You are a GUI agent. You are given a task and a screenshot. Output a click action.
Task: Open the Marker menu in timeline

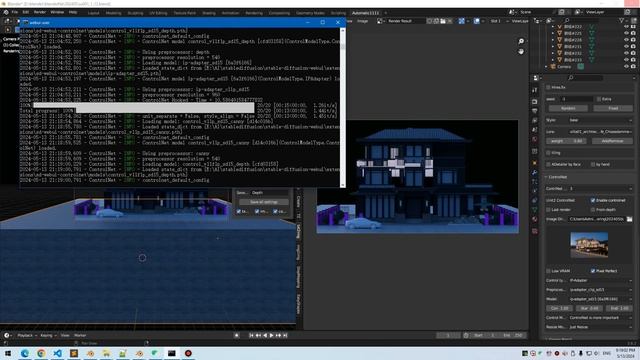coord(80,335)
